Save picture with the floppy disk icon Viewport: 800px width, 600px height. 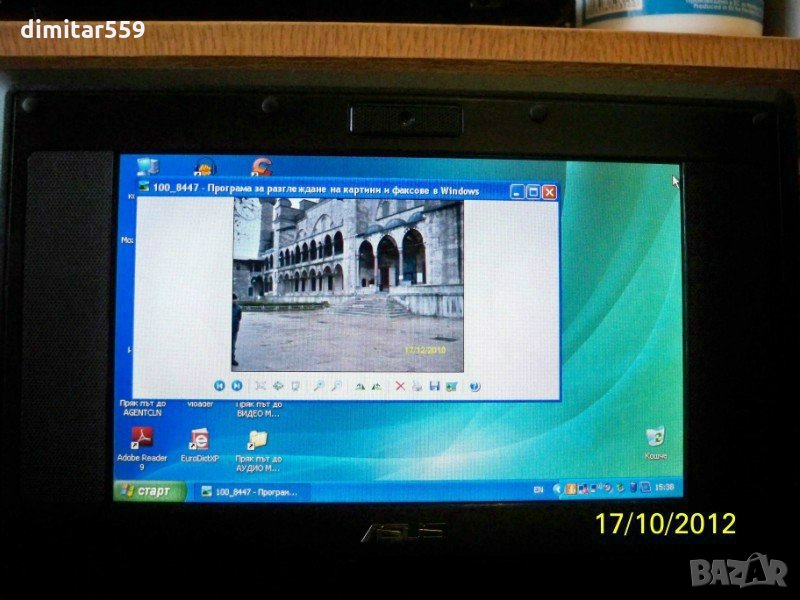[x=434, y=385]
